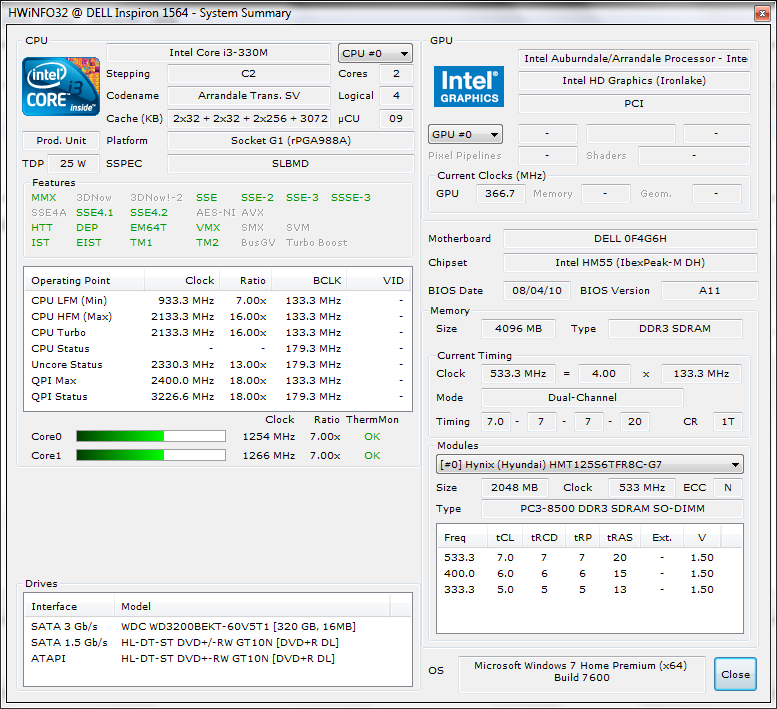Open the GPU #0 selector dropdown
Viewport: 777px width, 709px height.
point(465,134)
